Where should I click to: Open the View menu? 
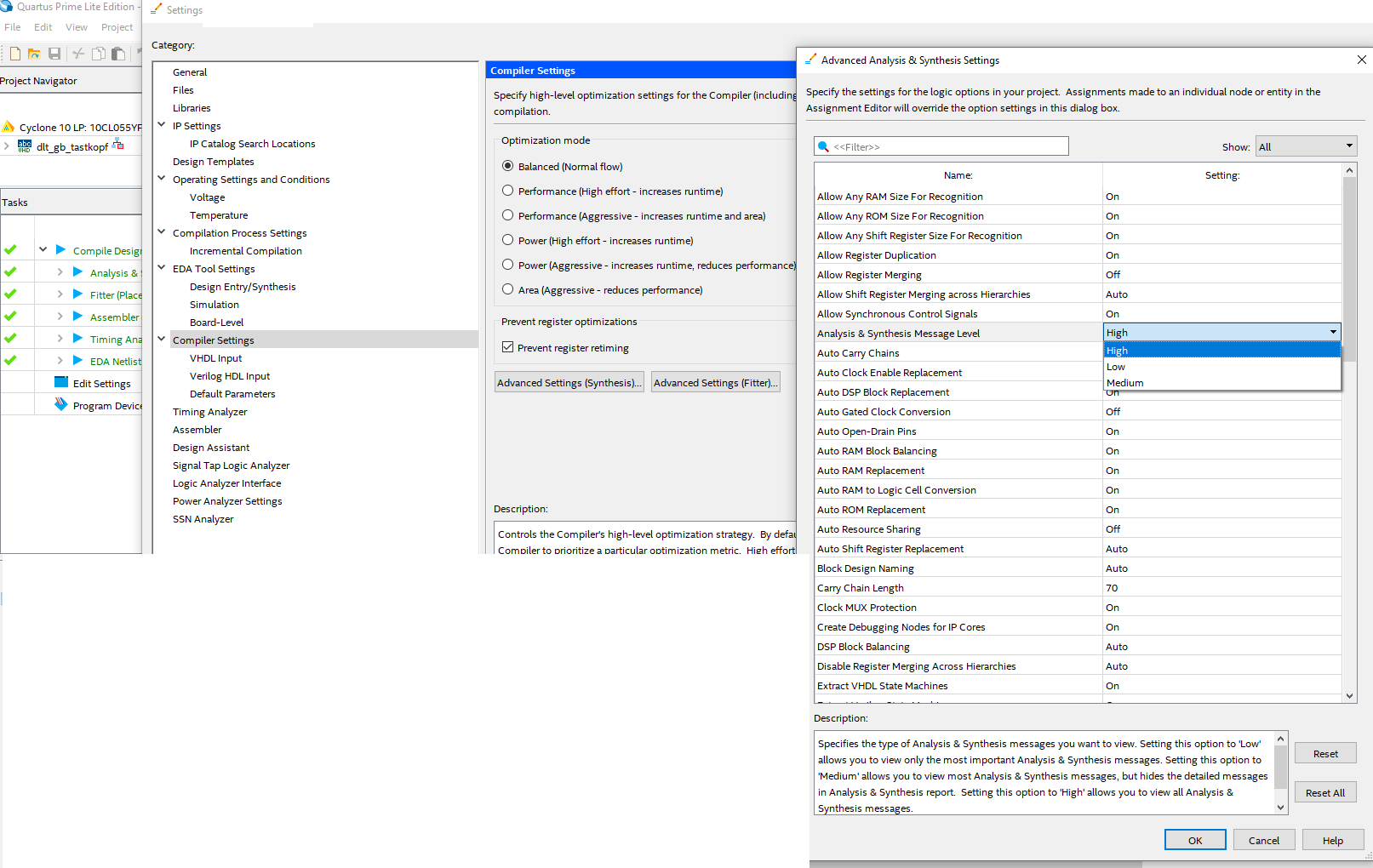(77, 27)
